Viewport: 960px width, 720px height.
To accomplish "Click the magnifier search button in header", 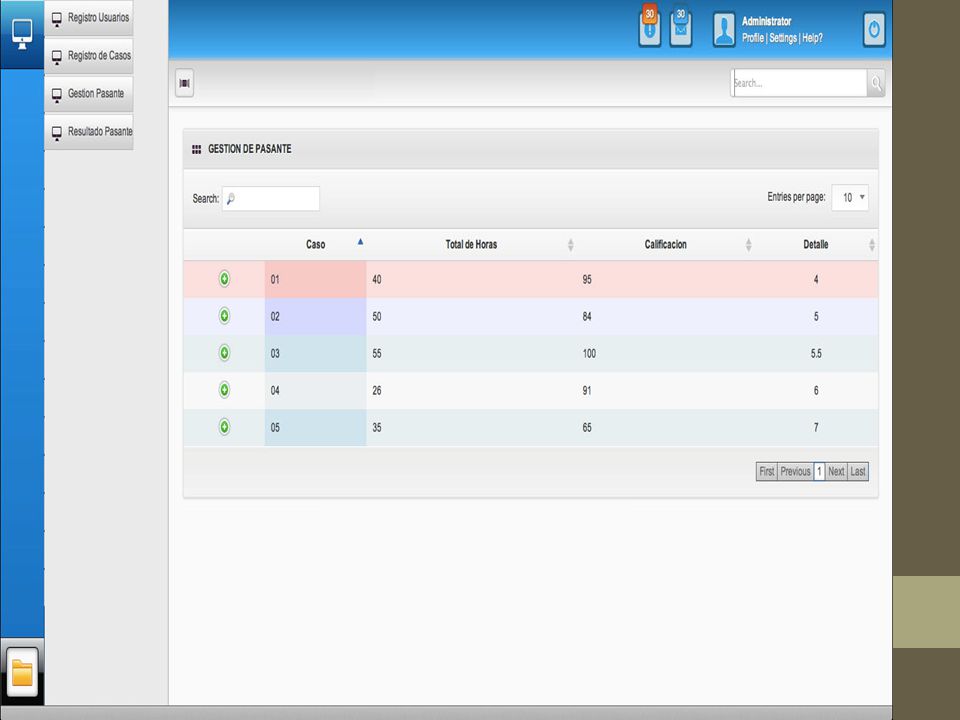I will click(876, 83).
